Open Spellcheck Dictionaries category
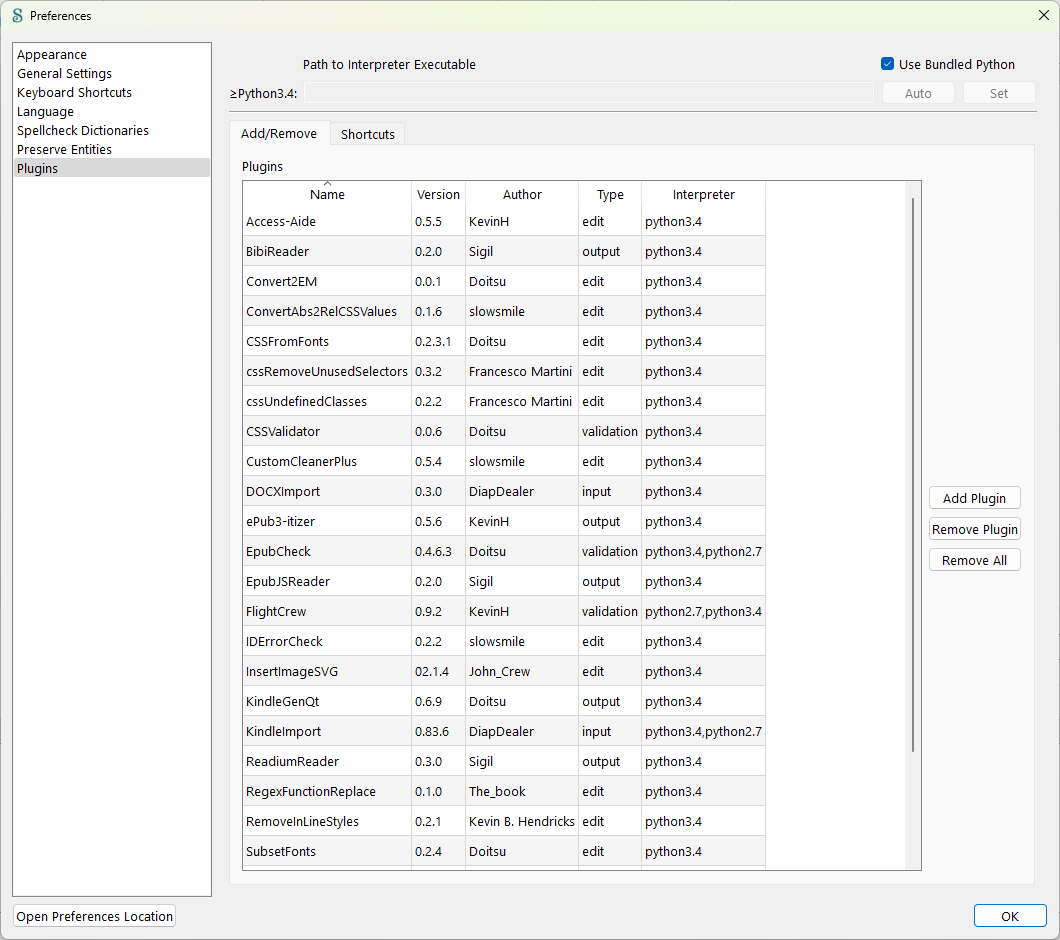1060x940 pixels. [x=112, y=131]
